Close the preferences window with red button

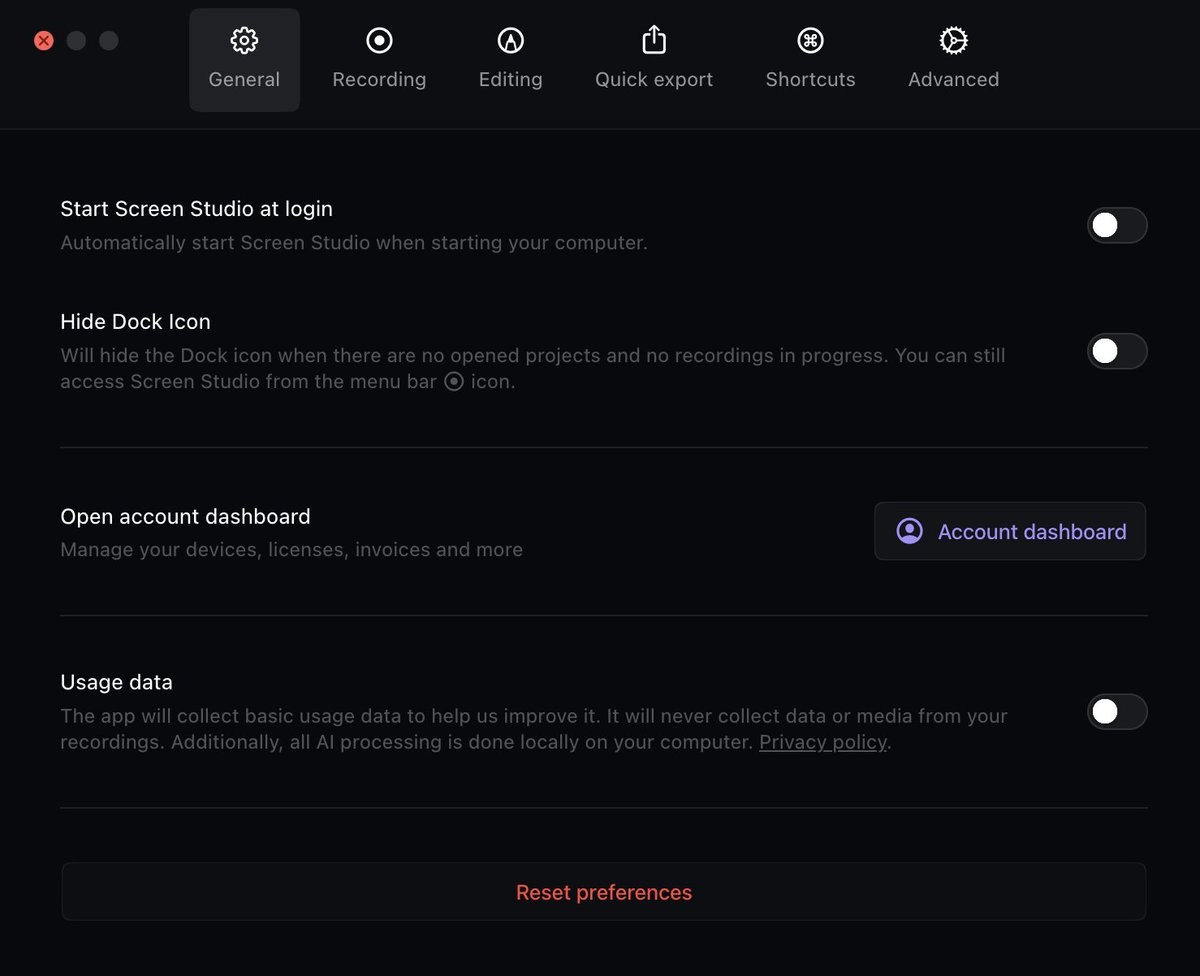point(44,41)
